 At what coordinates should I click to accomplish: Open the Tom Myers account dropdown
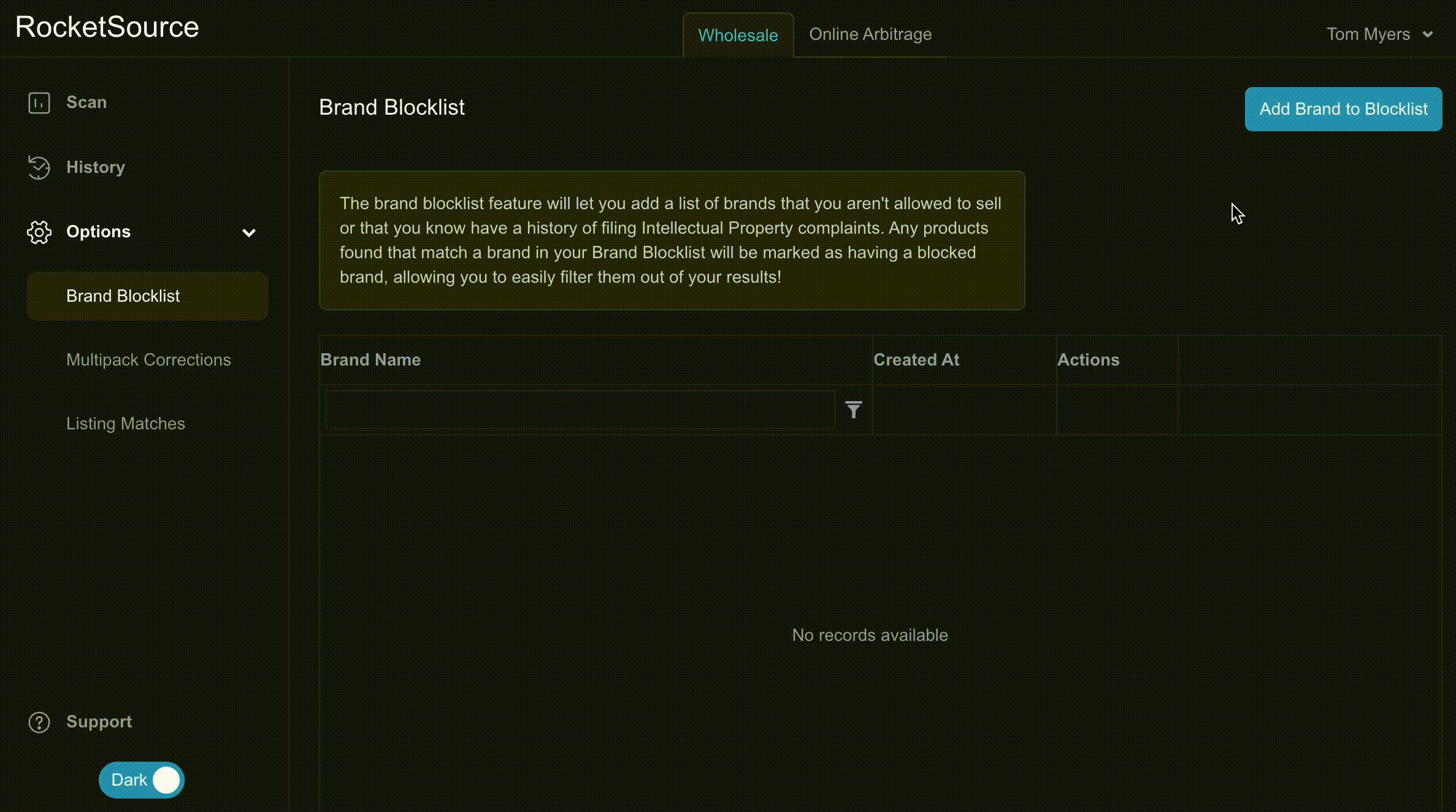[x=1380, y=34]
